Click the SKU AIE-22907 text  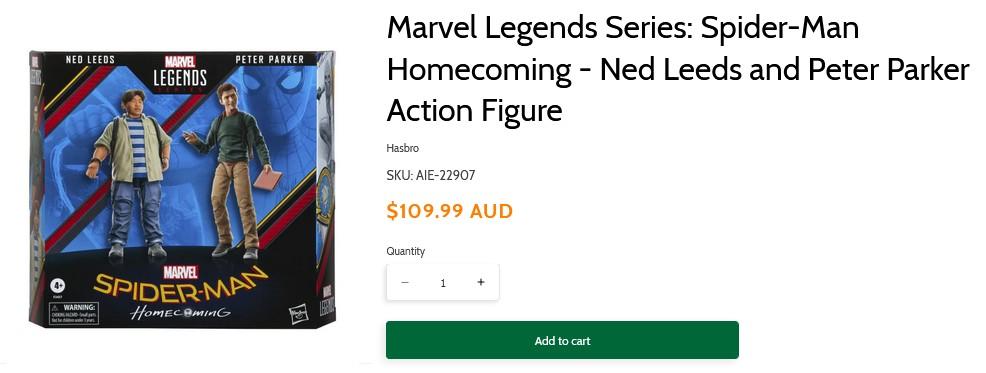(x=431, y=175)
